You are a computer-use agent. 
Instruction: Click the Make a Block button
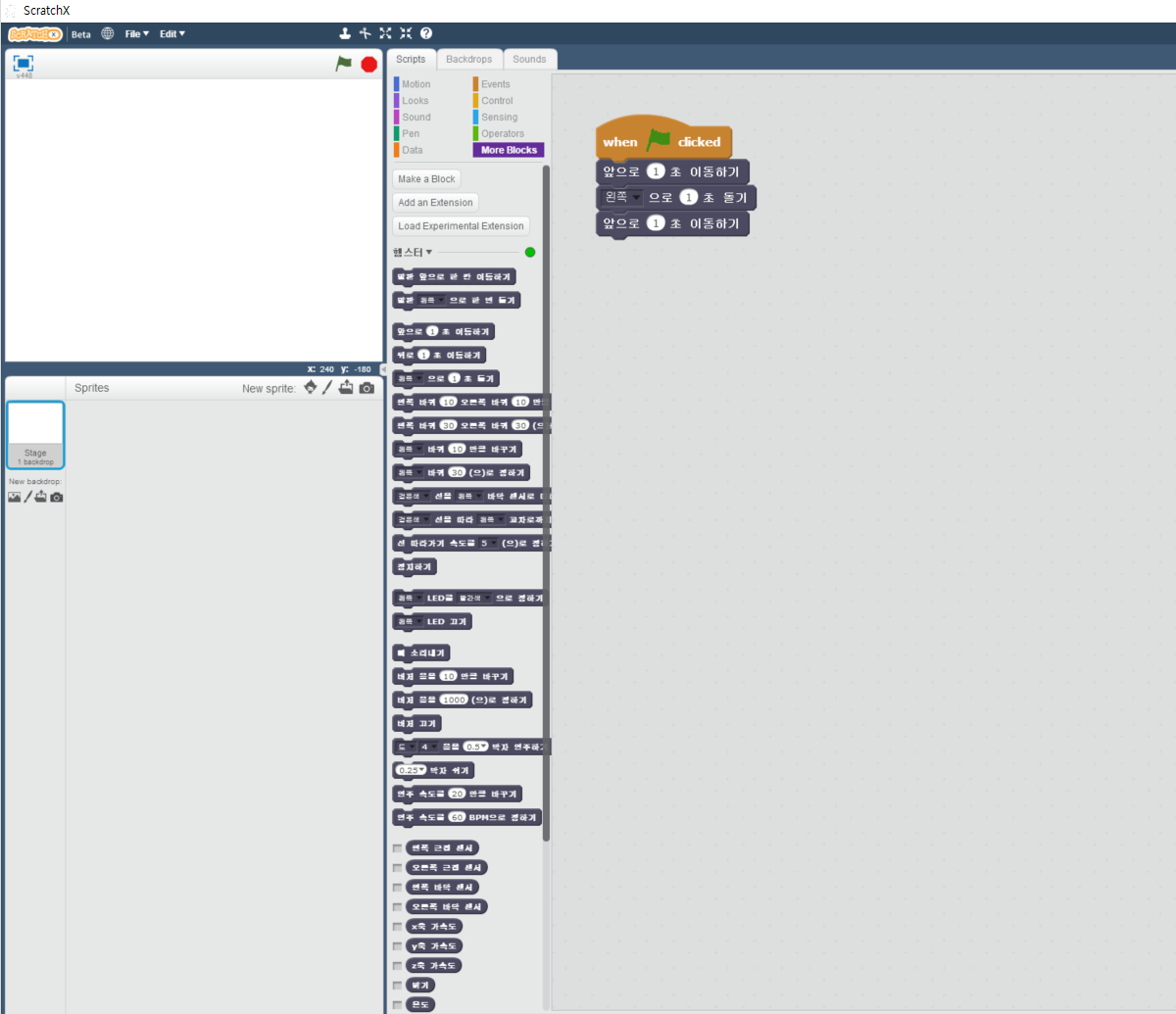pos(426,179)
